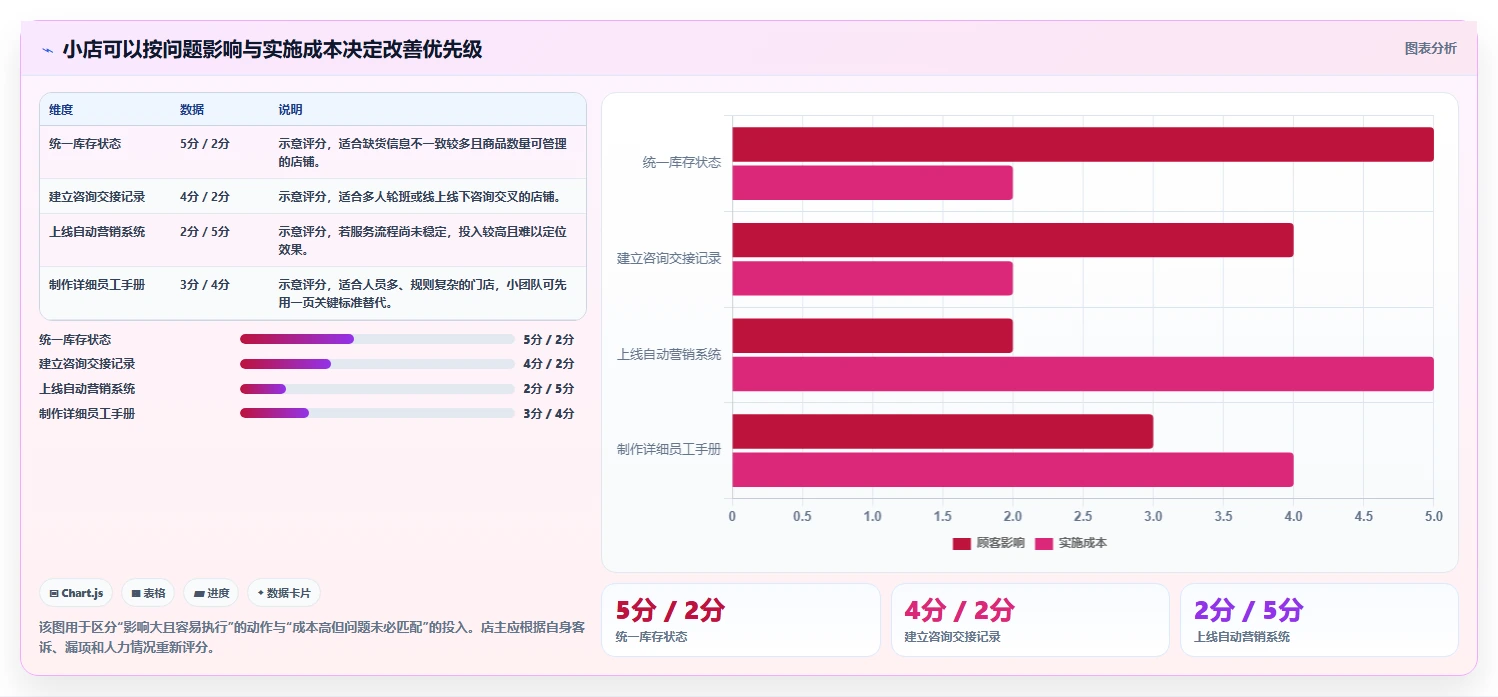Select the Chart.js chip
Screen dimensions: 1498x697
pyautogui.click(x=77, y=593)
